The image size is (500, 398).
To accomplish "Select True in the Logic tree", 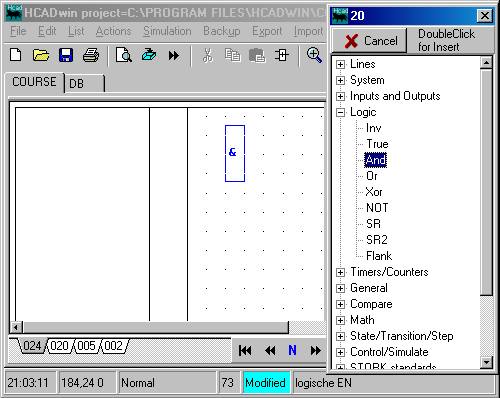I will (377, 144).
